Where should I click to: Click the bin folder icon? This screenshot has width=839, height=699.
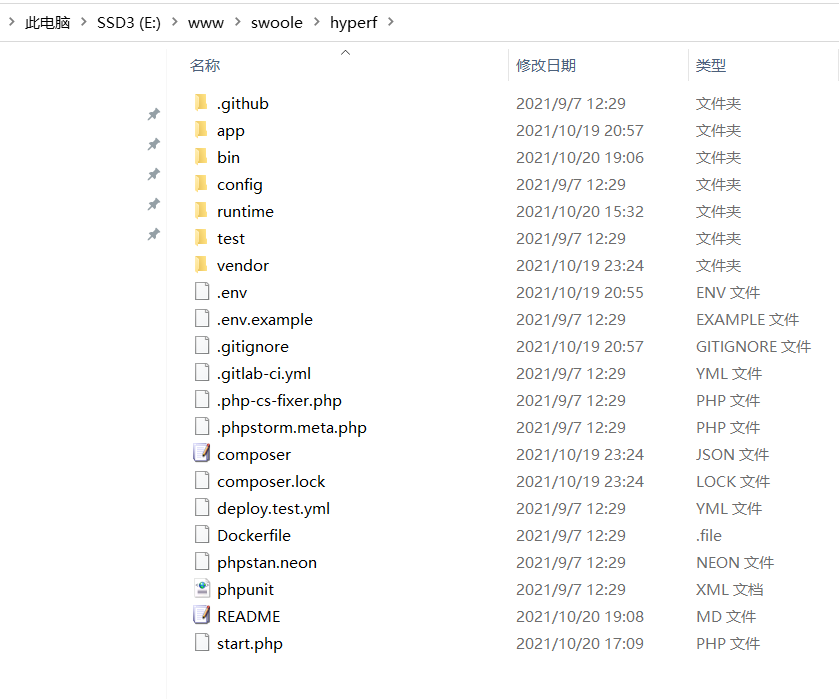coord(202,157)
